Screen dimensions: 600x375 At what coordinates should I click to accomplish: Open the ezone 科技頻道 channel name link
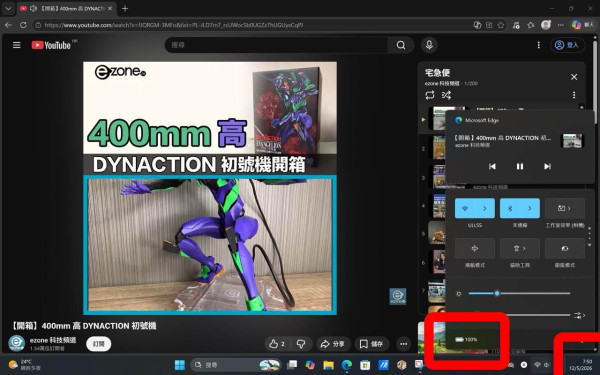tap(53, 340)
